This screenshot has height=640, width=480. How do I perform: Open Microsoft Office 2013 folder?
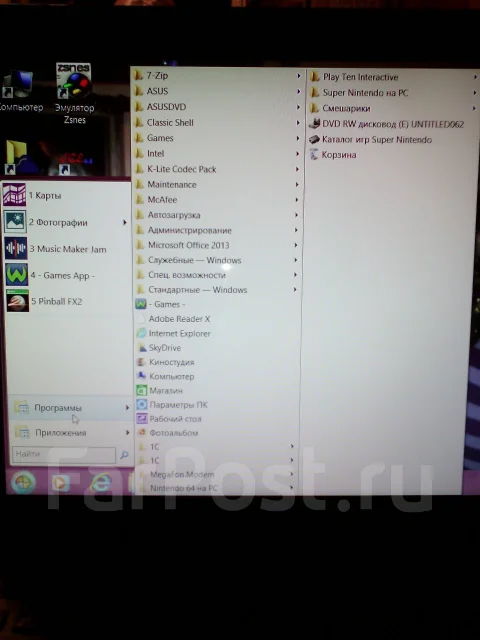click(218, 245)
